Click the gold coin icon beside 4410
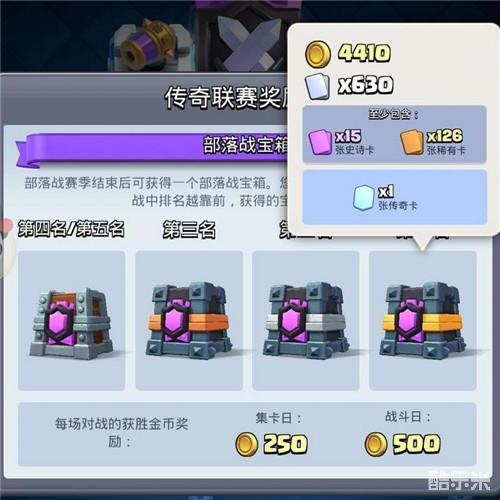The height and width of the screenshot is (500, 500). pyautogui.click(x=318, y=53)
